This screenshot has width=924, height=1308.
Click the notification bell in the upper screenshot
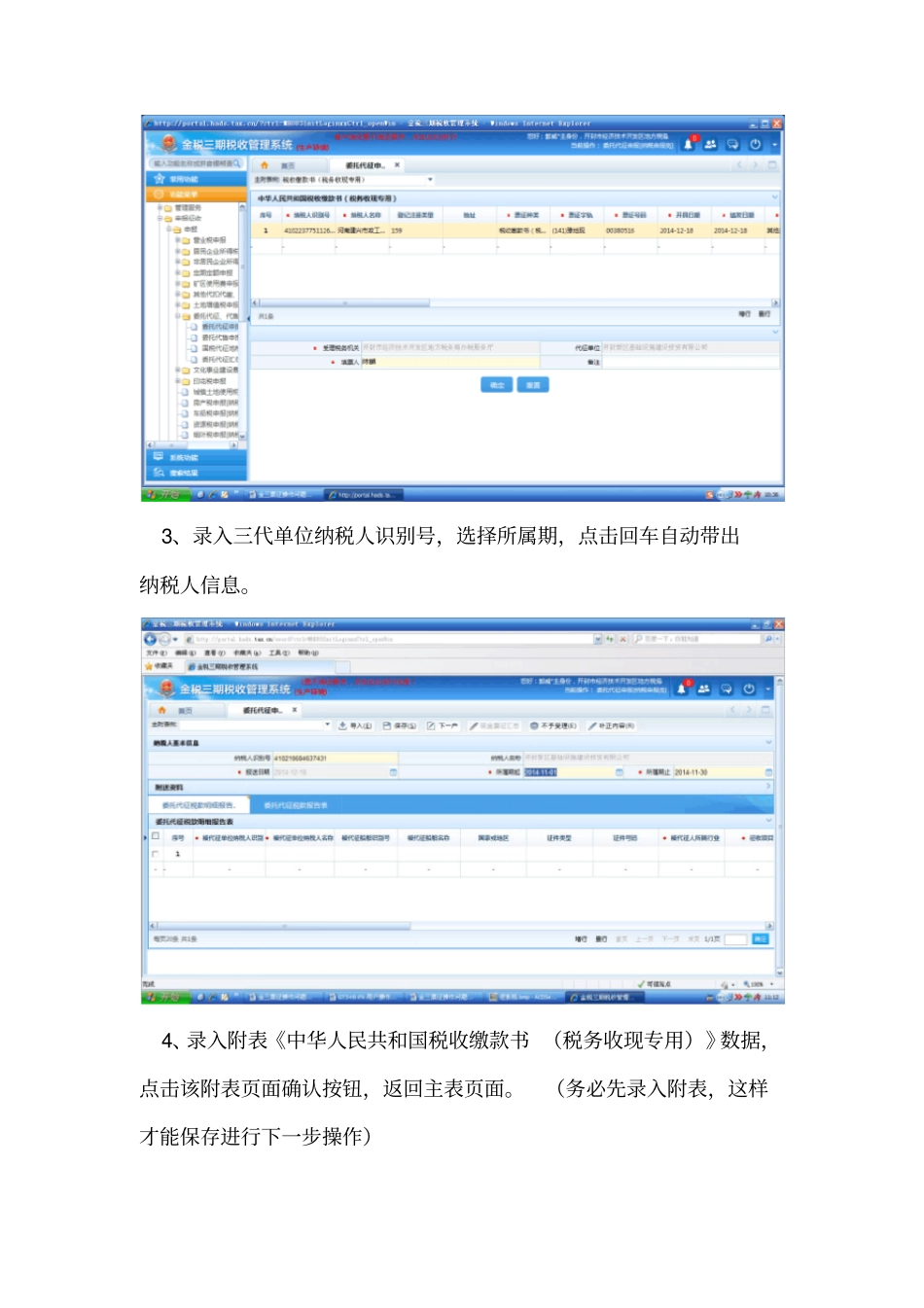coord(689,144)
